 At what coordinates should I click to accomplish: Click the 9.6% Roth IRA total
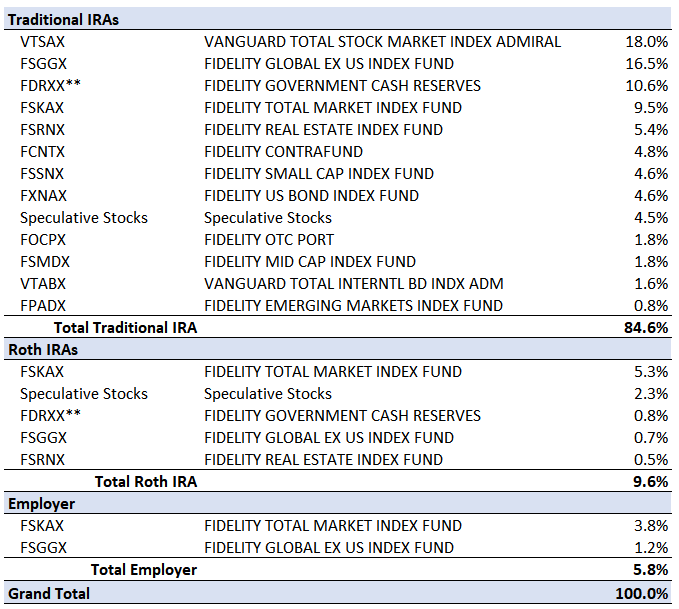point(650,482)
